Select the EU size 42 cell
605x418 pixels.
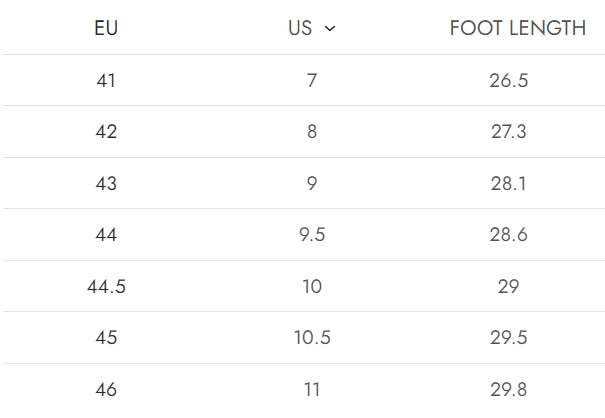pyautogui.click(x=106, y=132)
